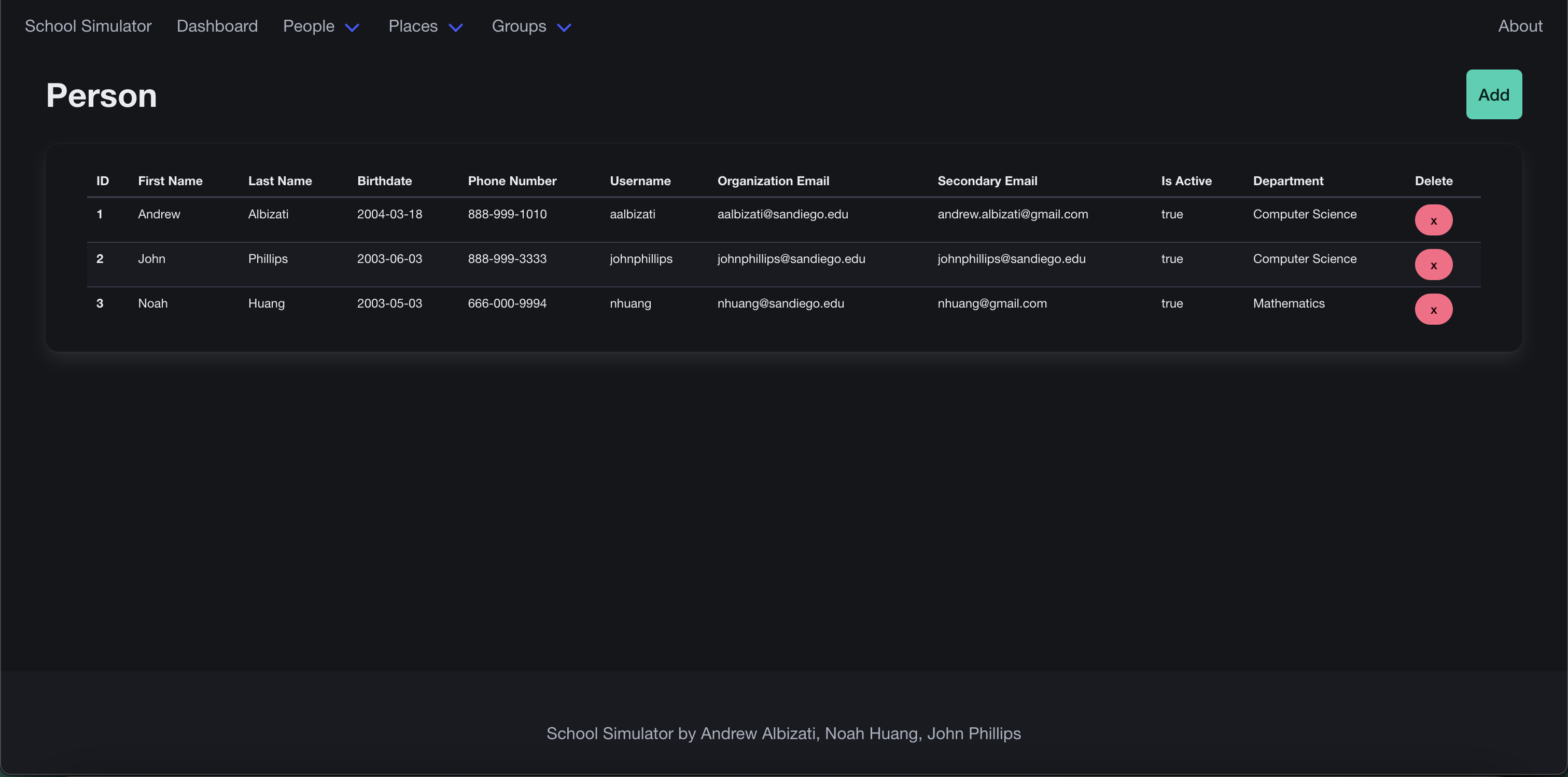Open the Places dropdown menu
The width and height of the screenshot is (1568, 777).
[x=413, y=26]
